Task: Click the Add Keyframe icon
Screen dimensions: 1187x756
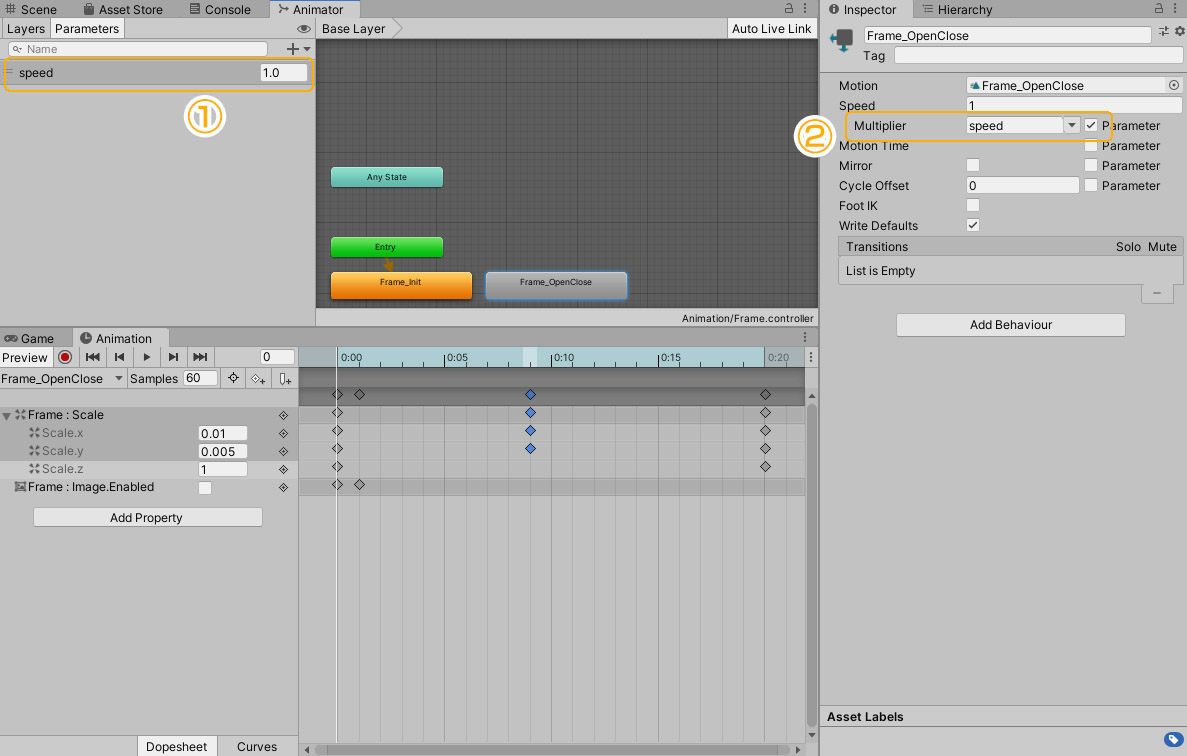Action: coord(258,379)
